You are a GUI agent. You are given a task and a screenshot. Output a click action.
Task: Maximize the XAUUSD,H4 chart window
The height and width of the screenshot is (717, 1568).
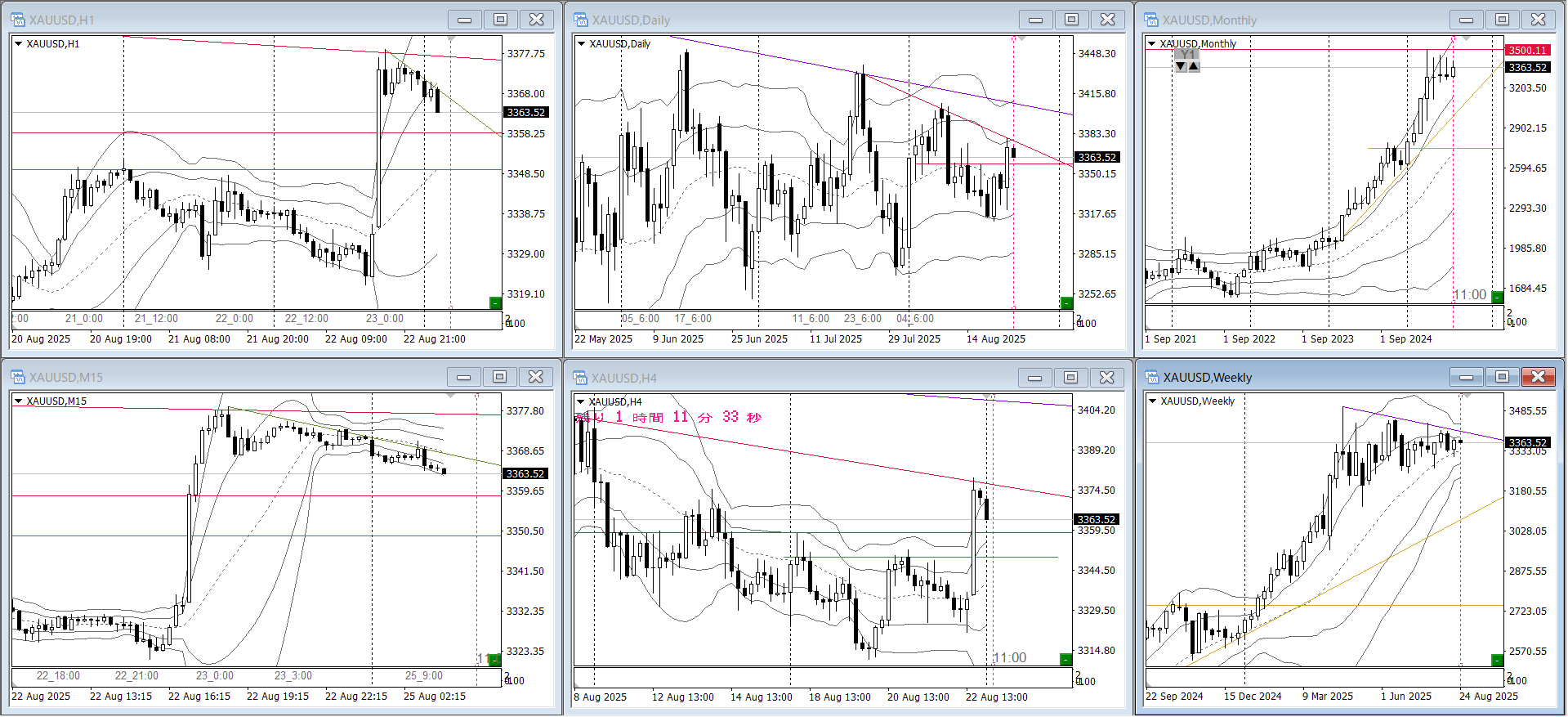point(1070,377)
